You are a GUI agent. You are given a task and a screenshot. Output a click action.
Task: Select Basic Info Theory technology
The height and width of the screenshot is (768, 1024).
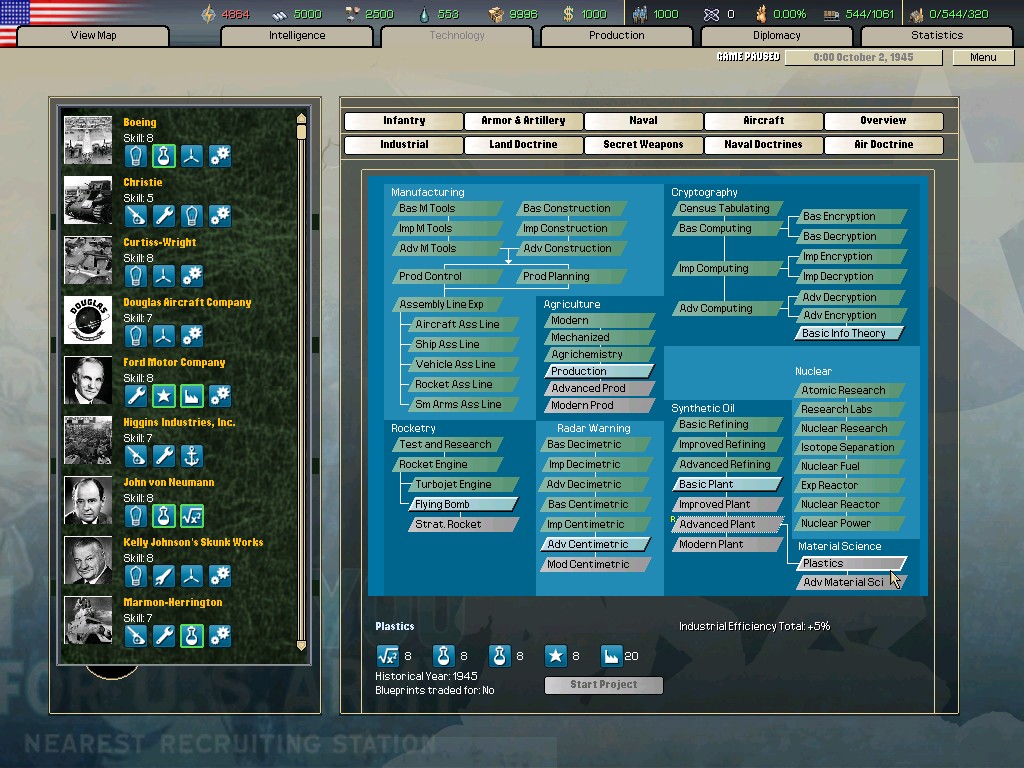pos(850,333)
